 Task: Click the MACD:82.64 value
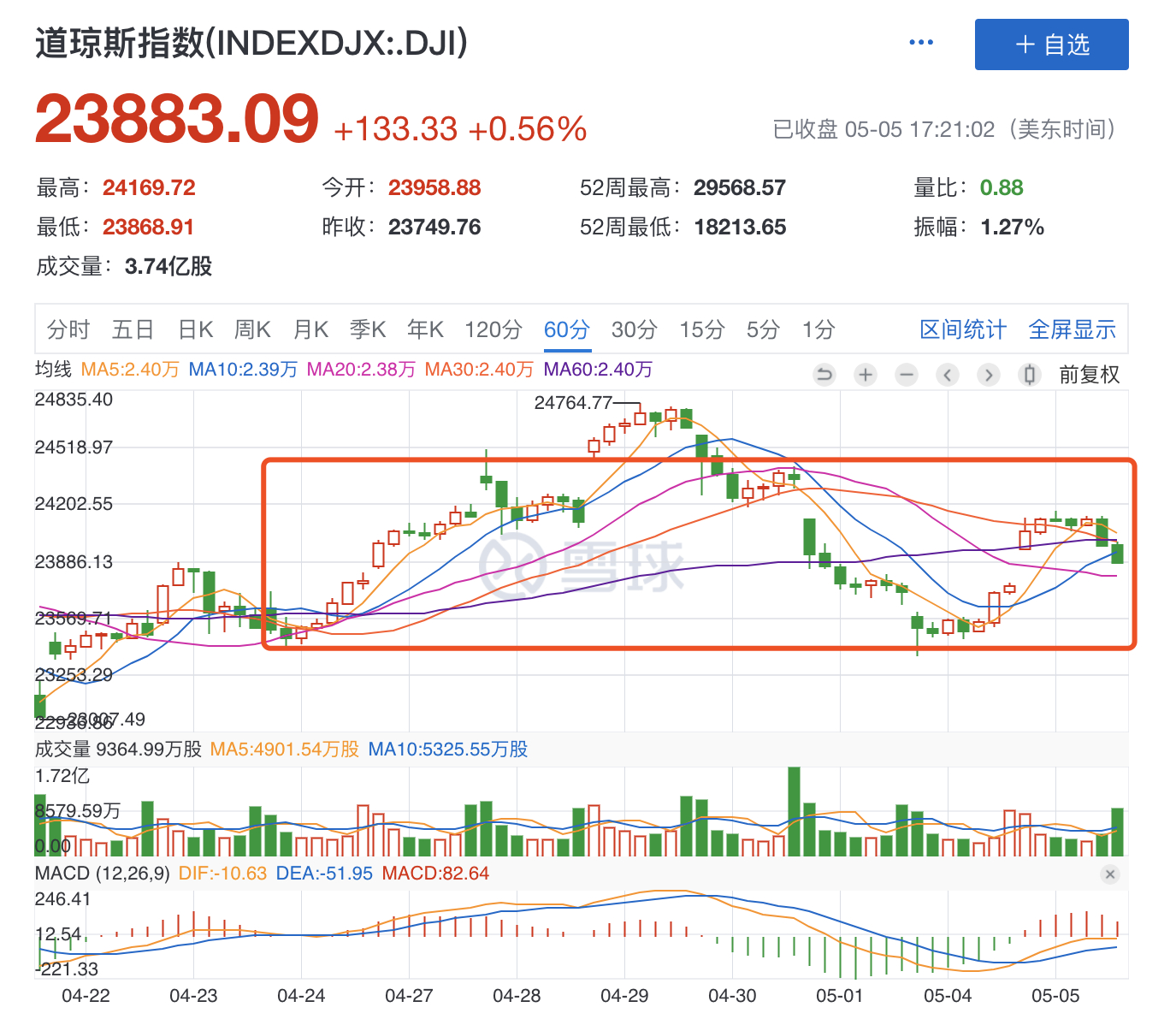[x=435, y=874]
